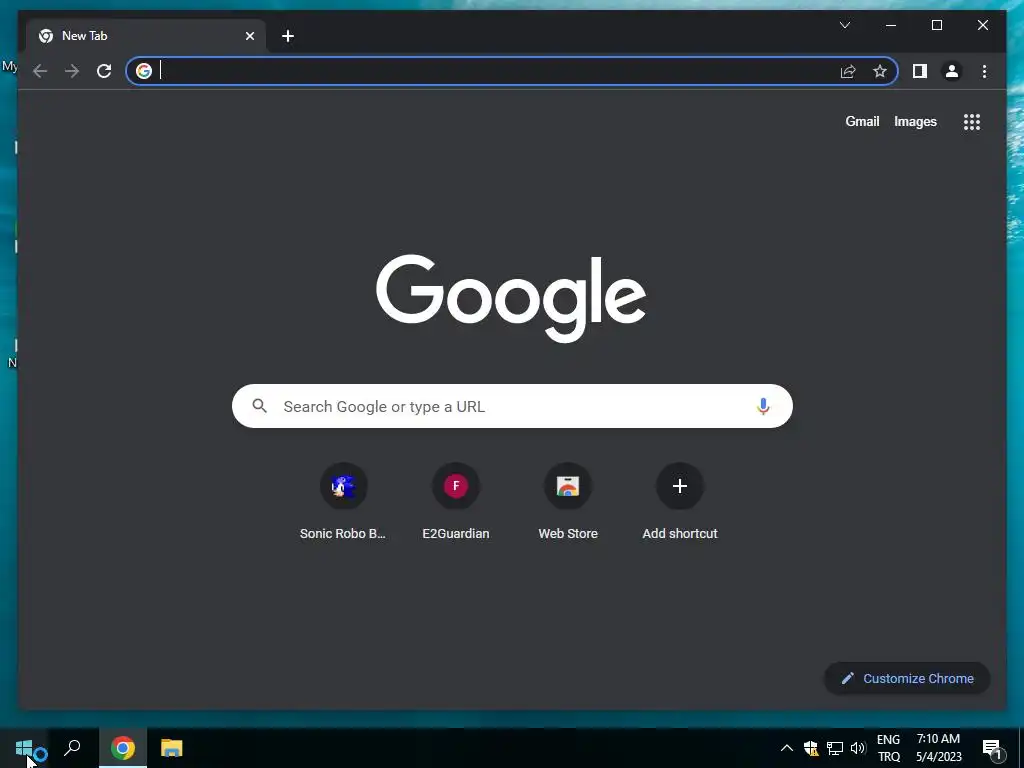Screen dimensions: 1024x768
Task: Reload the page with the refresh icon
Action: (x=104, y=71)
